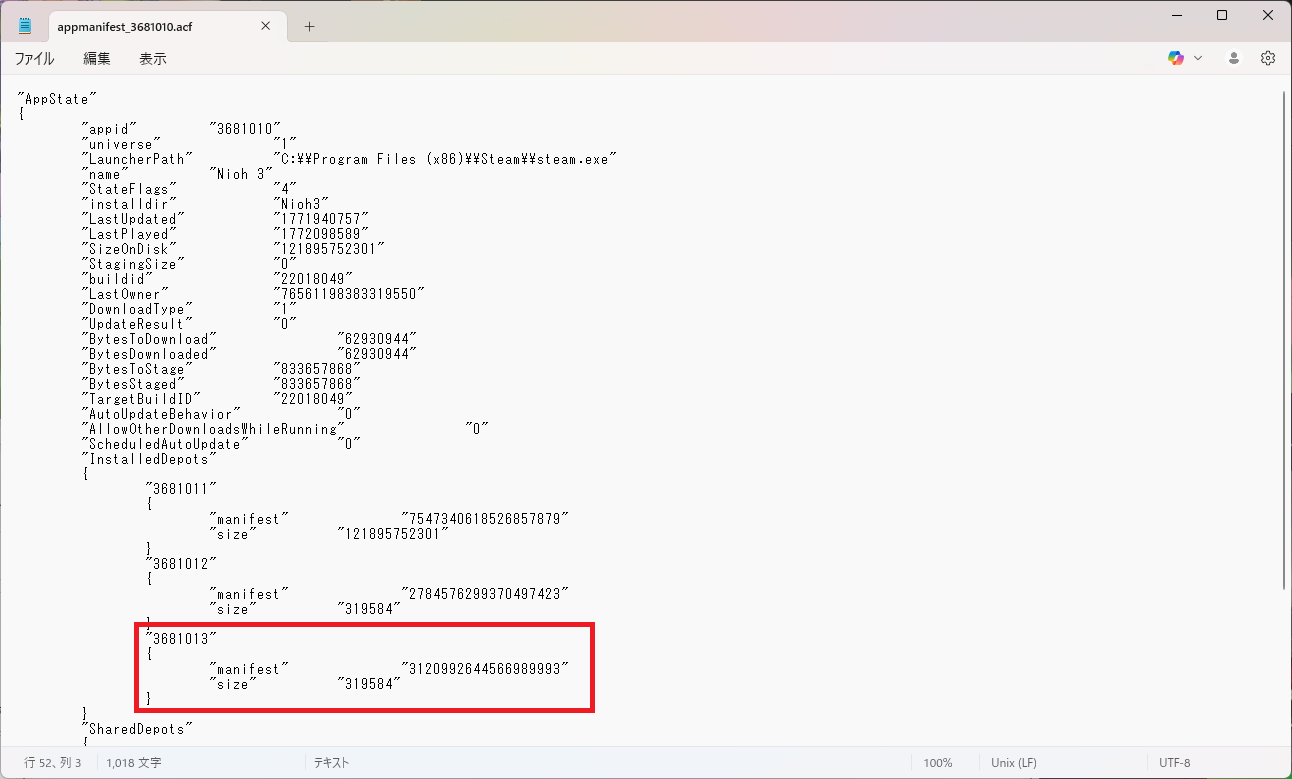Open the 表示 menu

(x=152, y=59)
